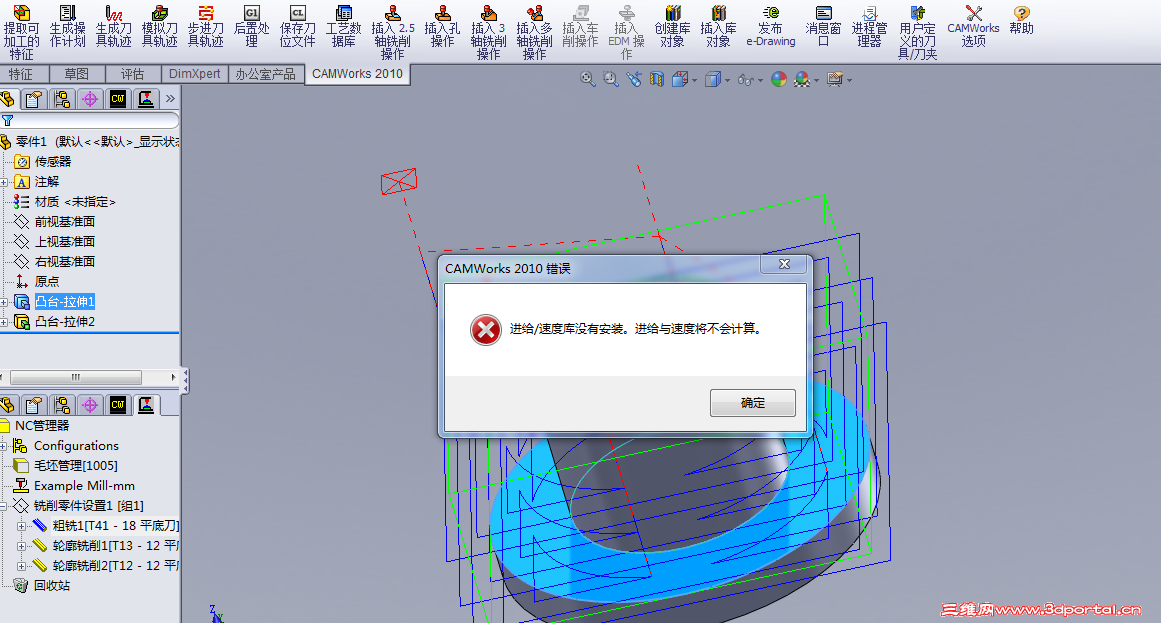Image resolution: width=1161 pixels, height=623 pixels.
Task: Click zoom to fit view icon
Action: tap(587, 79)
